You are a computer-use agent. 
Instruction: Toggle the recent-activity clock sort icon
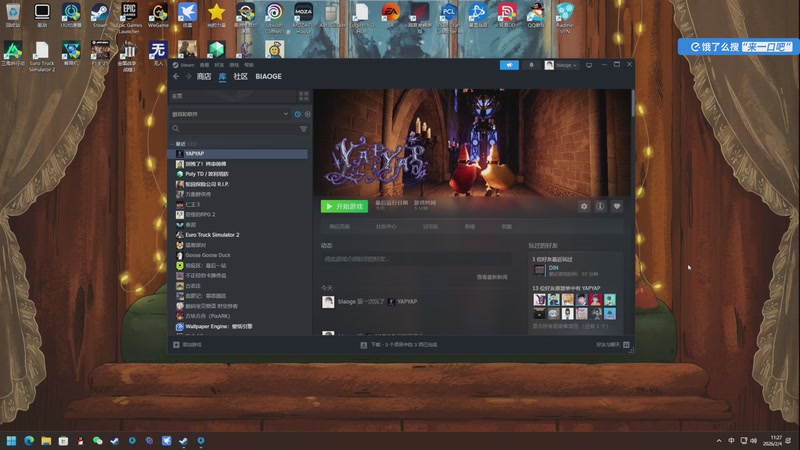[297, 114]
